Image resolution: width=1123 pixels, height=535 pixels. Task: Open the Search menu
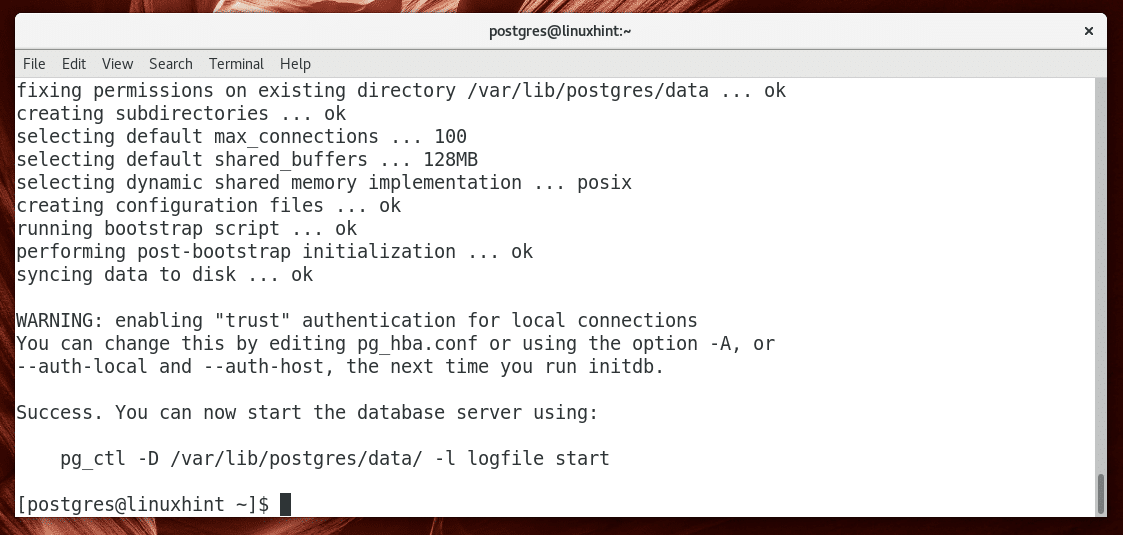coord(171,64)
